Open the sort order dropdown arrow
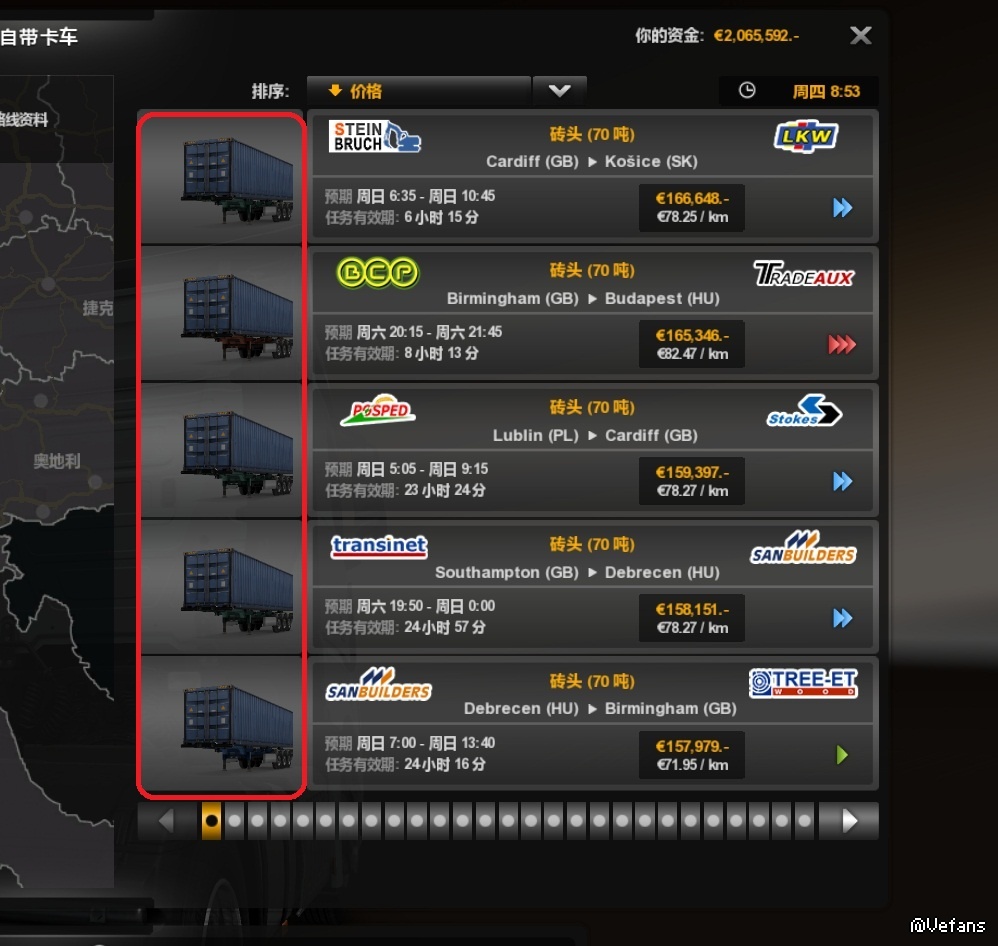The image size is (998, 946). (559, 91)
